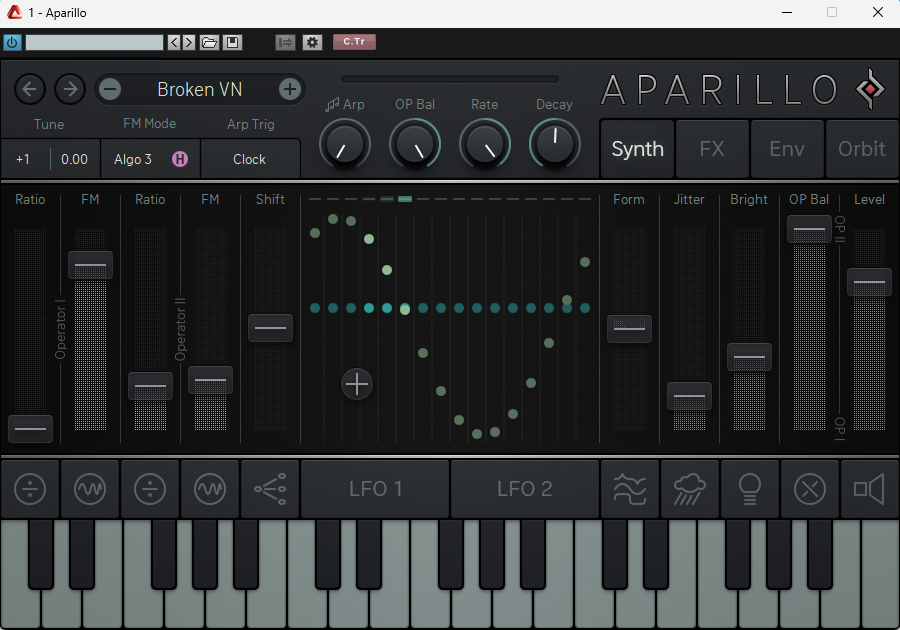Click the Rate knob
The height and width of the screenshot is (630, 900).
484,144
